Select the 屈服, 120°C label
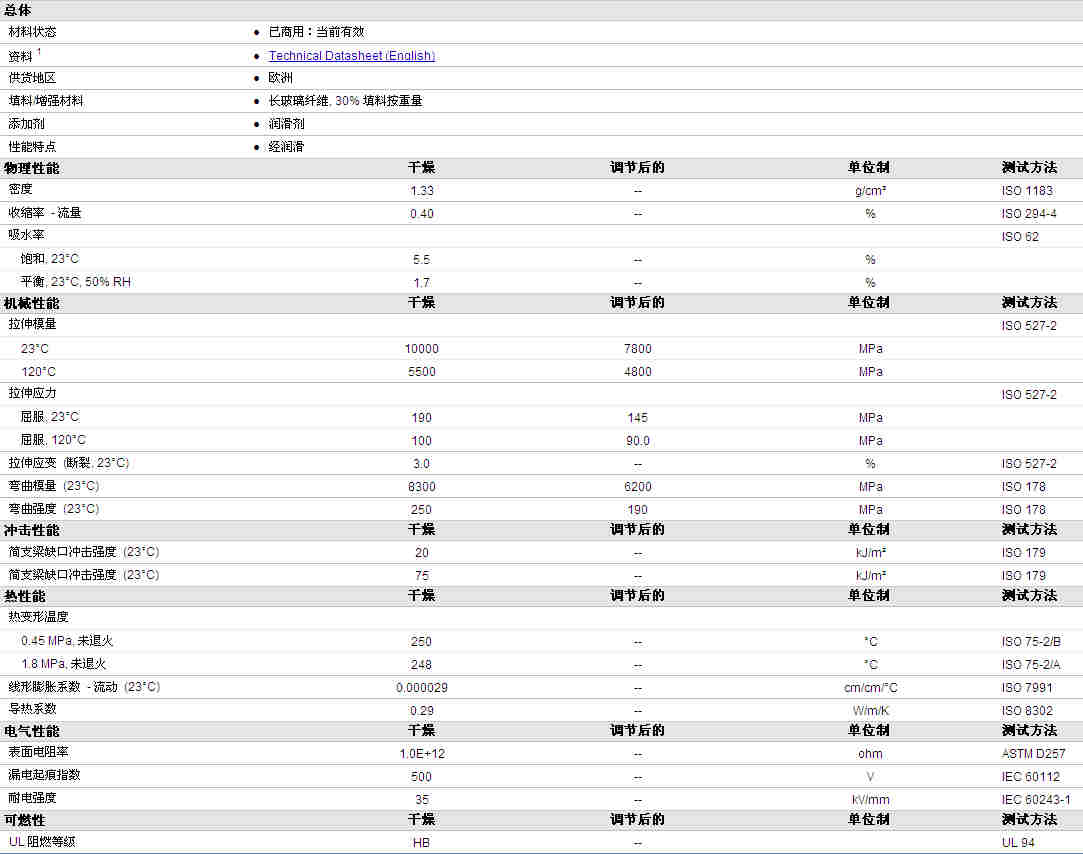The height and width of the screenshot is (854, 1083). 53,439
